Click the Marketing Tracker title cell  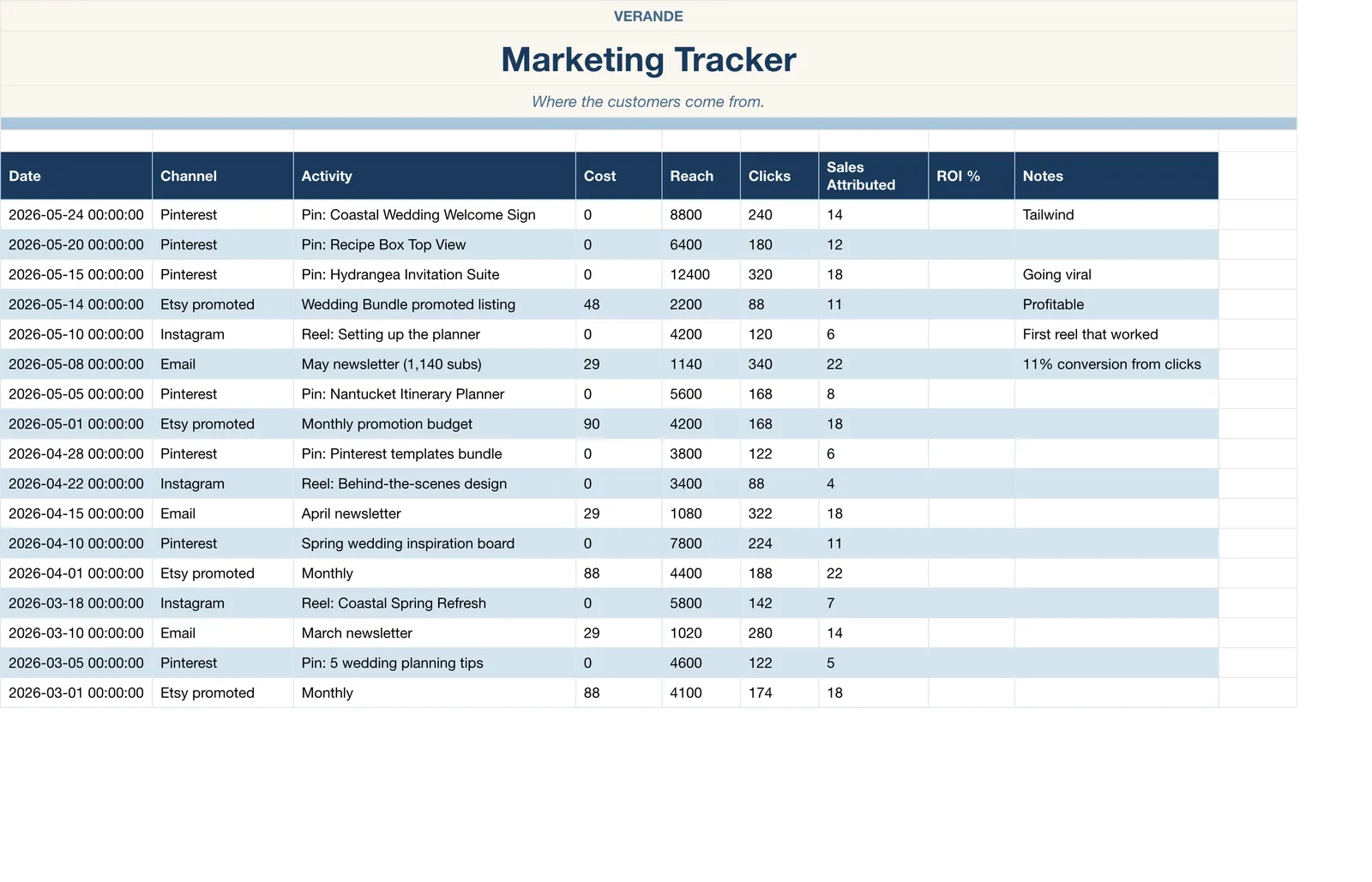click(x=648, y=59)
